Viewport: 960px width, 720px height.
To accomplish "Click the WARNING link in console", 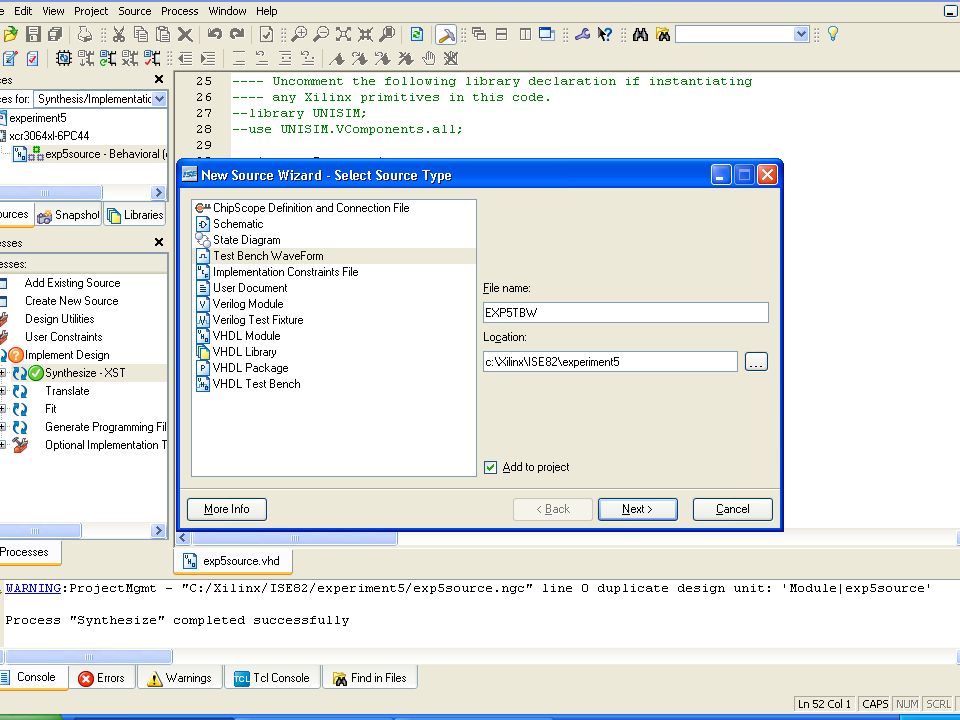I will click(x=33, y=588).
